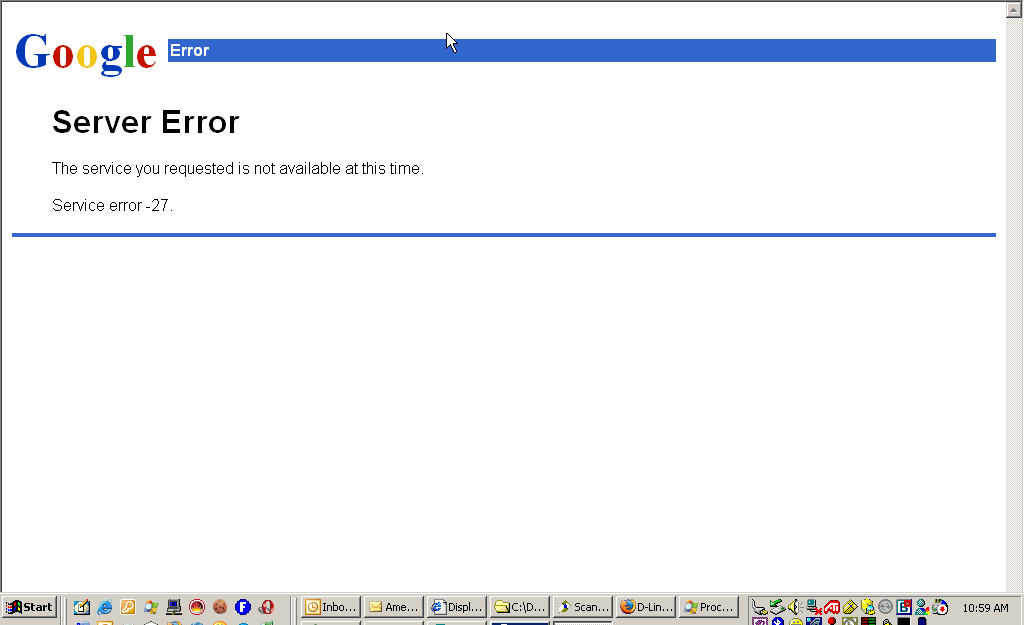The width and height of the screenshot is (1024, 625).
Task: Switch to the C:\D... folder taskbar window
Action: coord(520,607)
